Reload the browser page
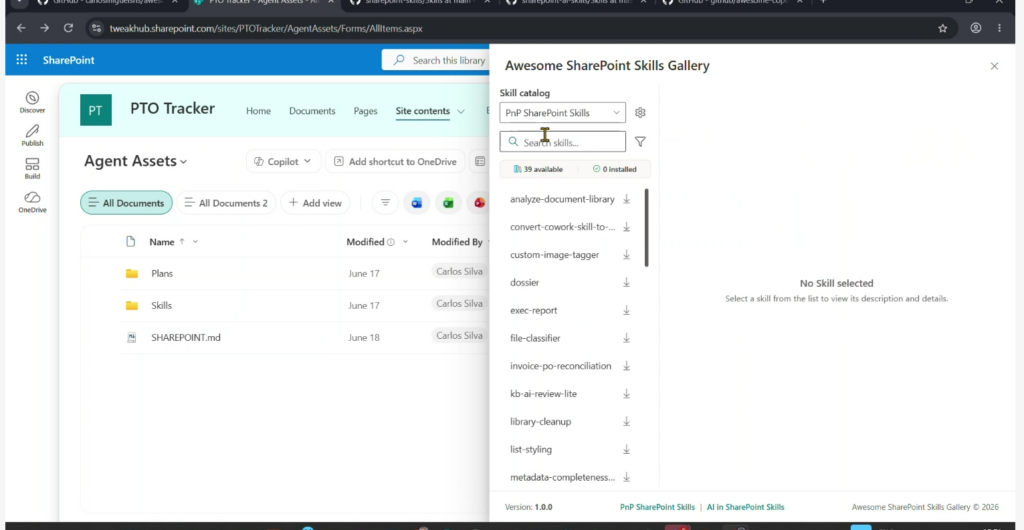 [68, 28]
